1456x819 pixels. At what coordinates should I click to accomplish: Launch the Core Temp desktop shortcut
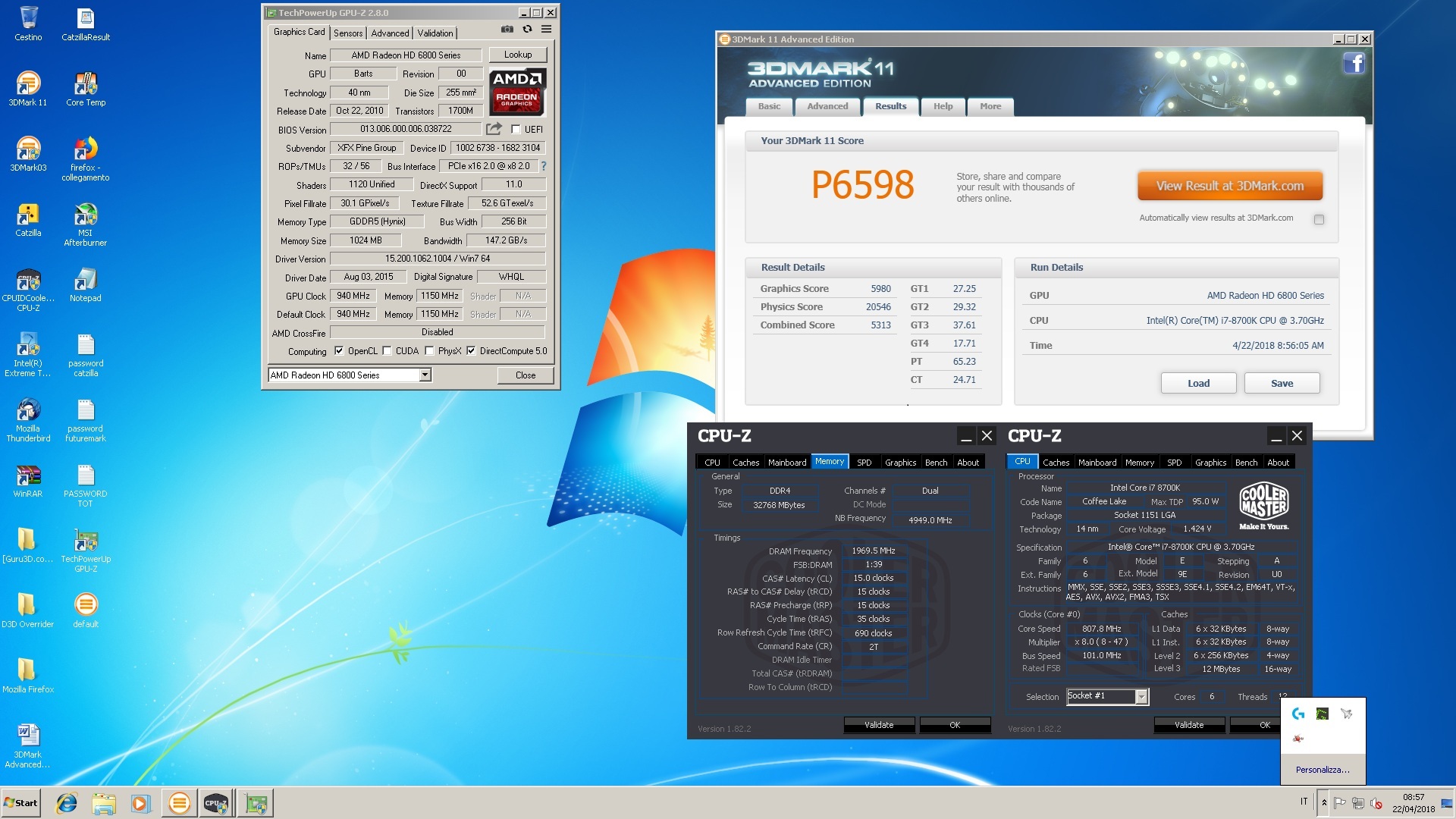[x=86, y=88]
